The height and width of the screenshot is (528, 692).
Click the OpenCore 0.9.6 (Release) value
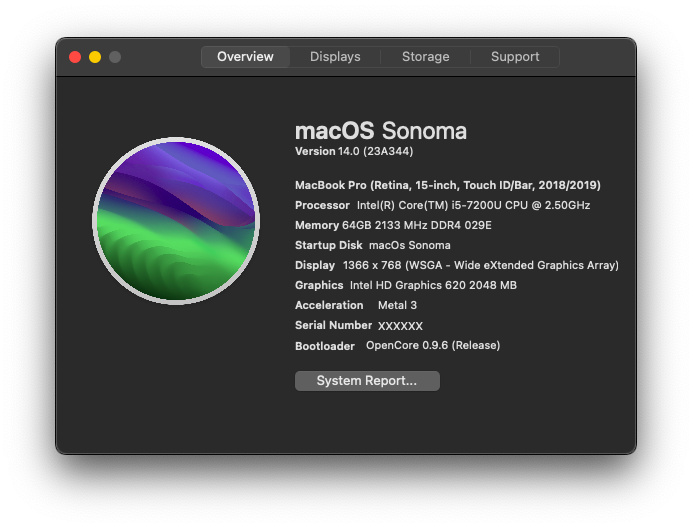click(x=433, y=345)
